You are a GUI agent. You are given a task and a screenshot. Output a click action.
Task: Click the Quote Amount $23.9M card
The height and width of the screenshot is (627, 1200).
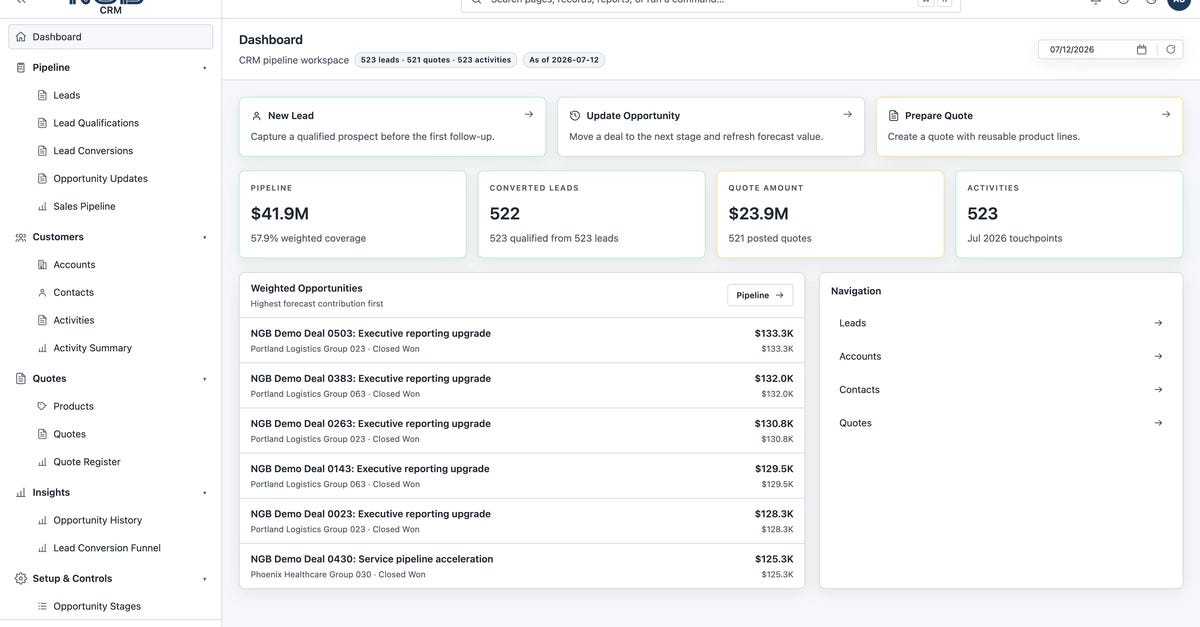click(x=830, y=214)
